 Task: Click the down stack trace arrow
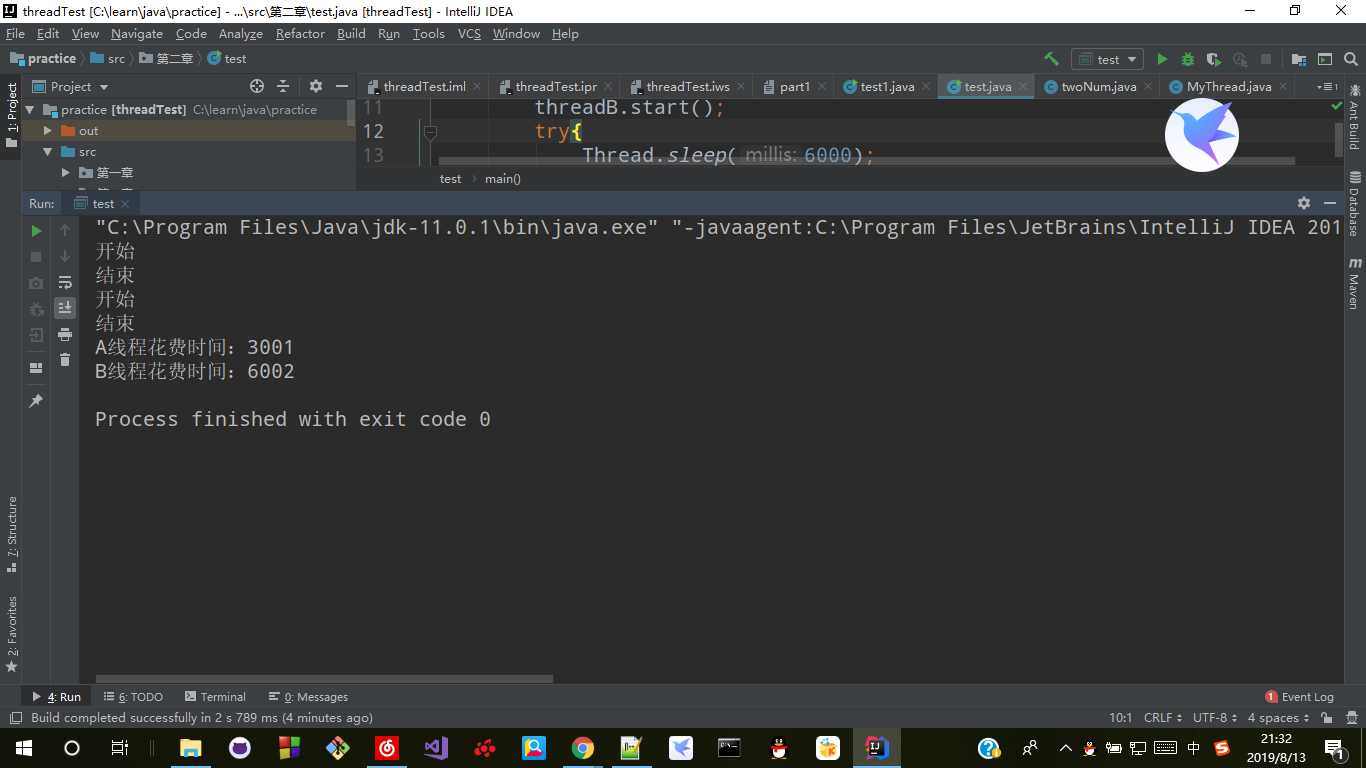point(65,257)
